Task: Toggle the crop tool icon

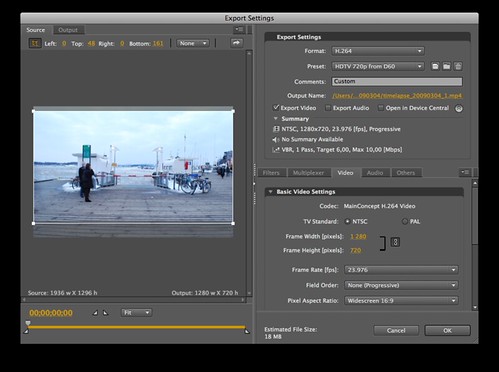Action: [x=35, y=43]
